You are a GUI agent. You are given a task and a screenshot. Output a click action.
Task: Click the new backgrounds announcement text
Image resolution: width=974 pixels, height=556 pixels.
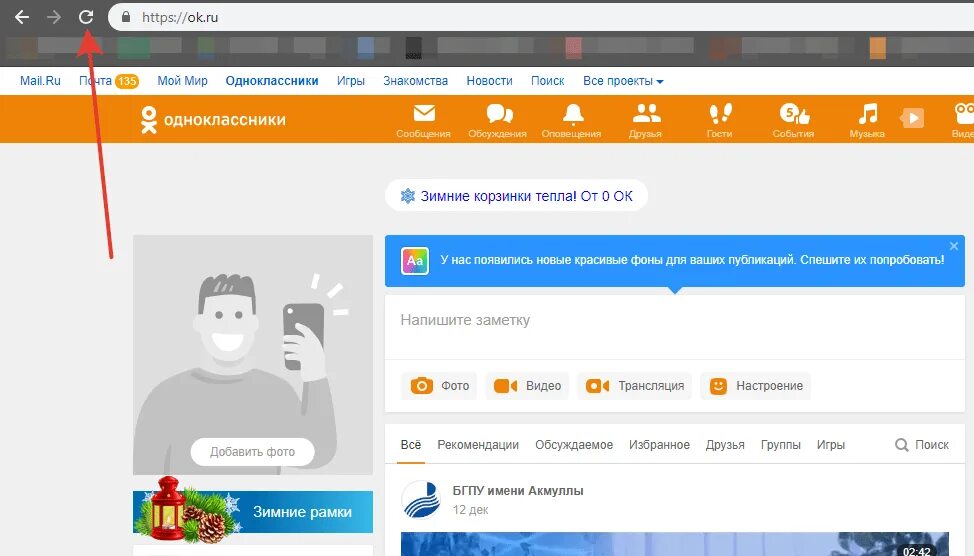click(692, 260)
